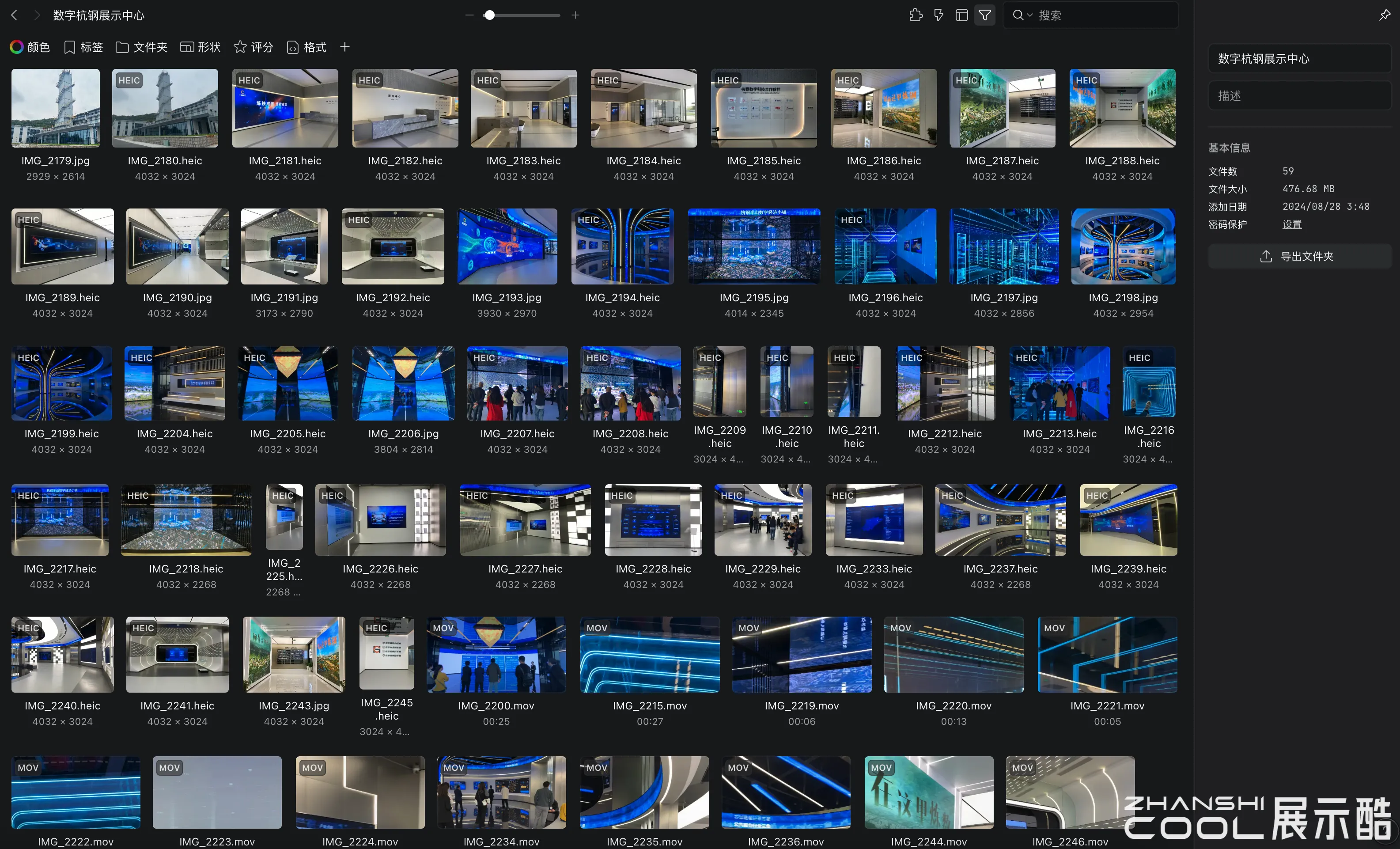Viewport: 1400px width, 849px height.
Task: Click duration 00:25 under IMG_2200.mov
Action: [496, 722]
